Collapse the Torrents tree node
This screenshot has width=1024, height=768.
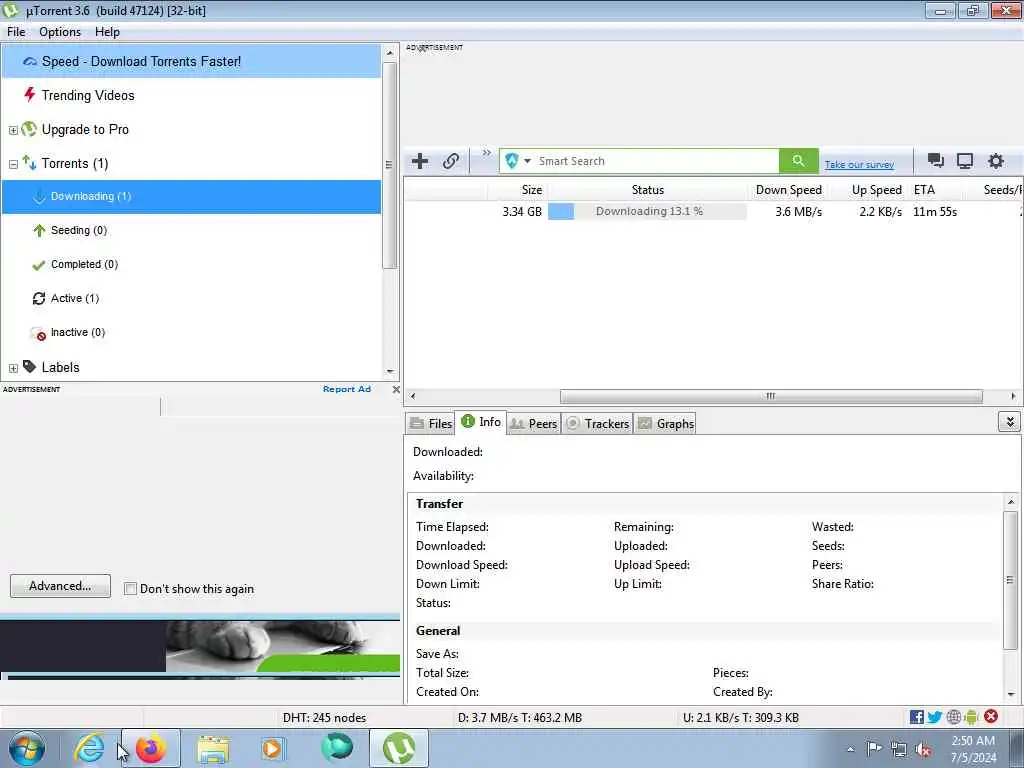pyautogui.click(x=13, y=164)
